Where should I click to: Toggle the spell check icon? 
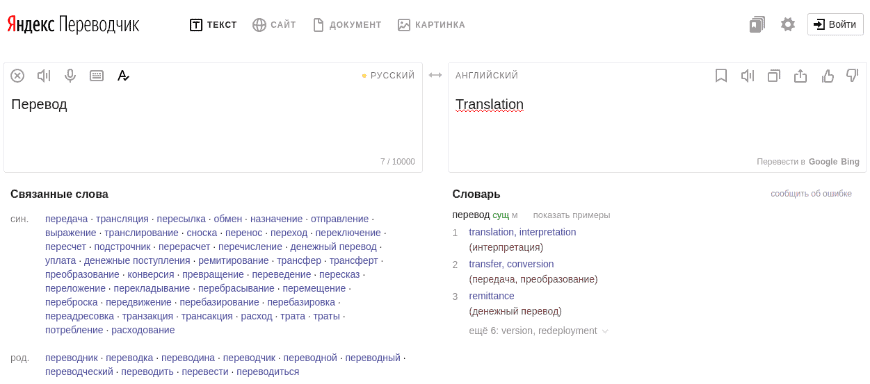[123, 75]
